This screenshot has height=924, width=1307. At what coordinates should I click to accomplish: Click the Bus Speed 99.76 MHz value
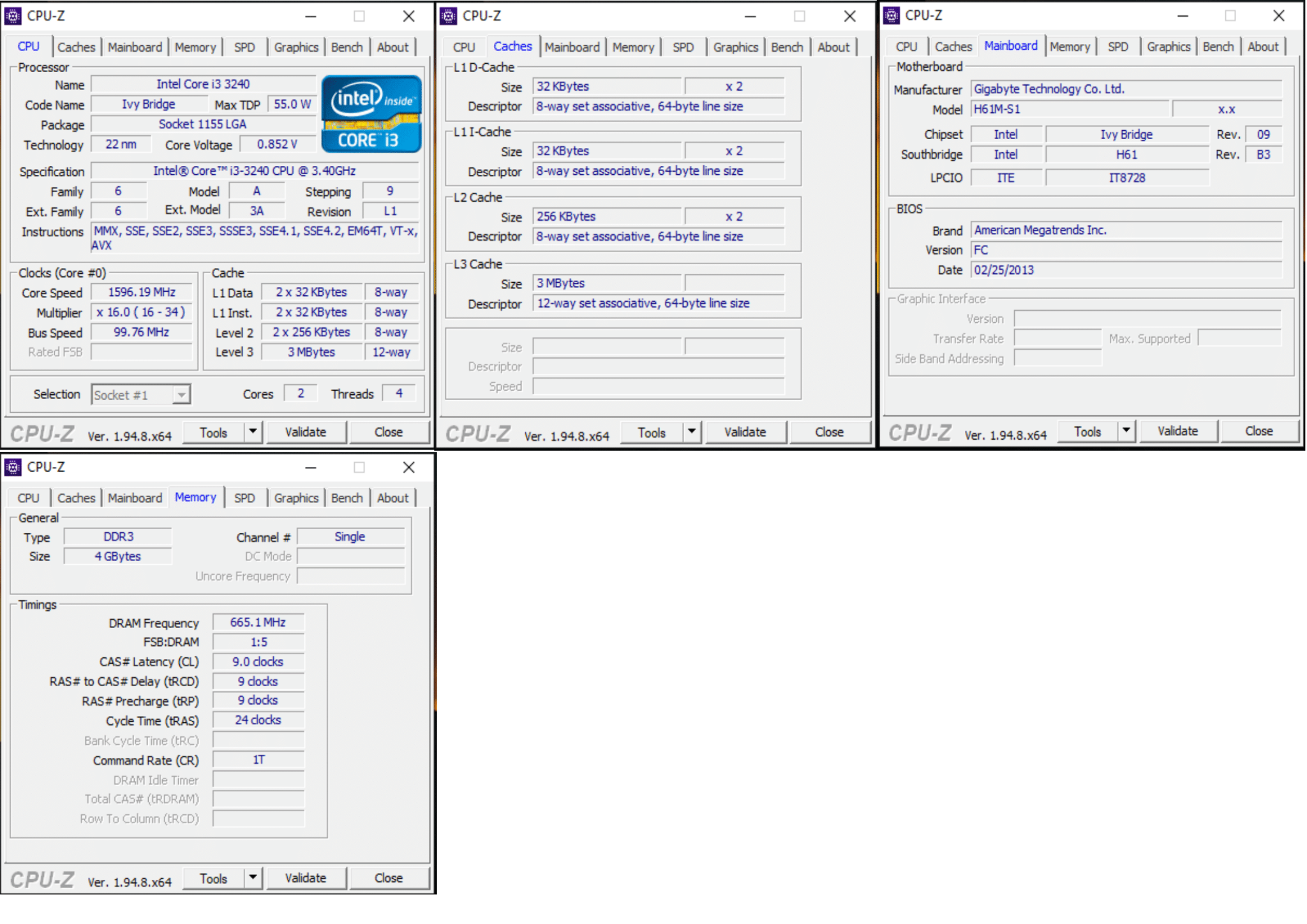click(x=142, y=332)
